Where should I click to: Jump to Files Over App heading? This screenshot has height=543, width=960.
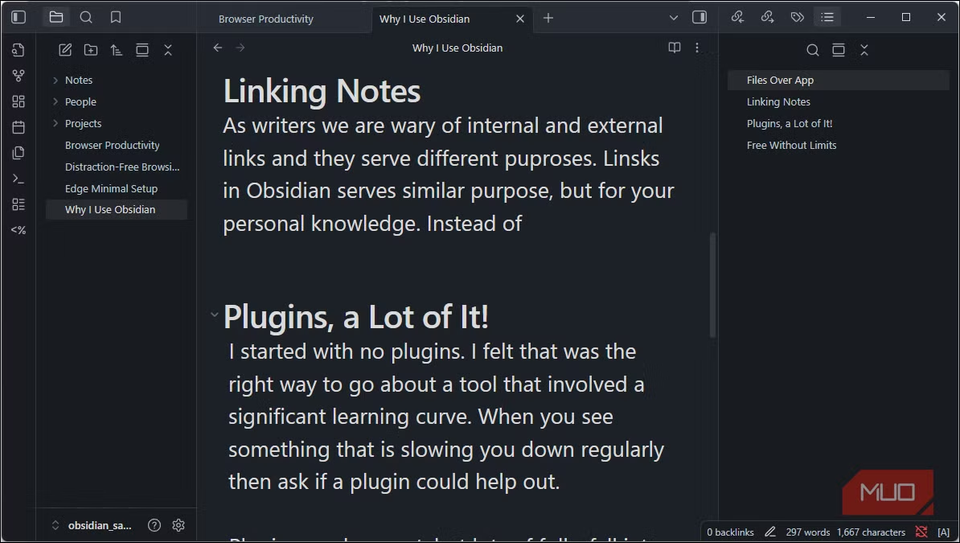[838, 80]
